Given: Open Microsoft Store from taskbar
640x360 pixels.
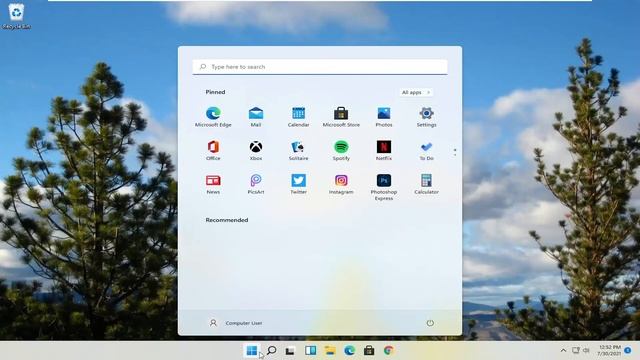Looking at the screenshot, I should [x=369, y=350].
